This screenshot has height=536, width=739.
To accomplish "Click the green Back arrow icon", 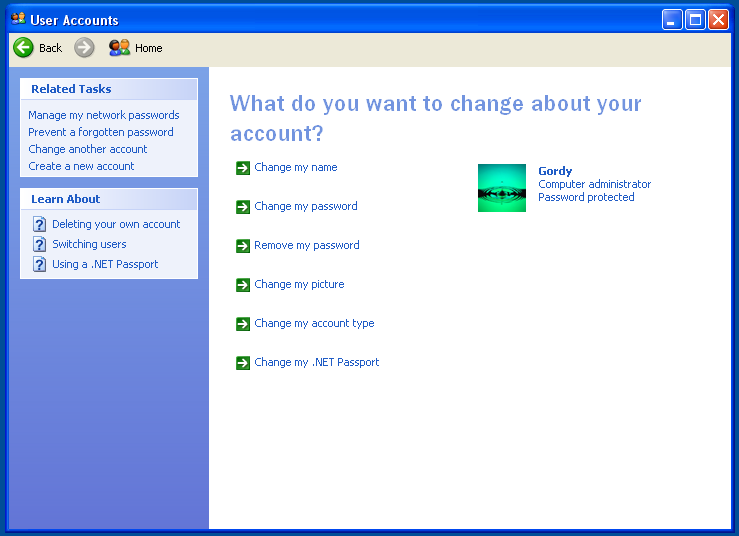I will tap(23, 48).
